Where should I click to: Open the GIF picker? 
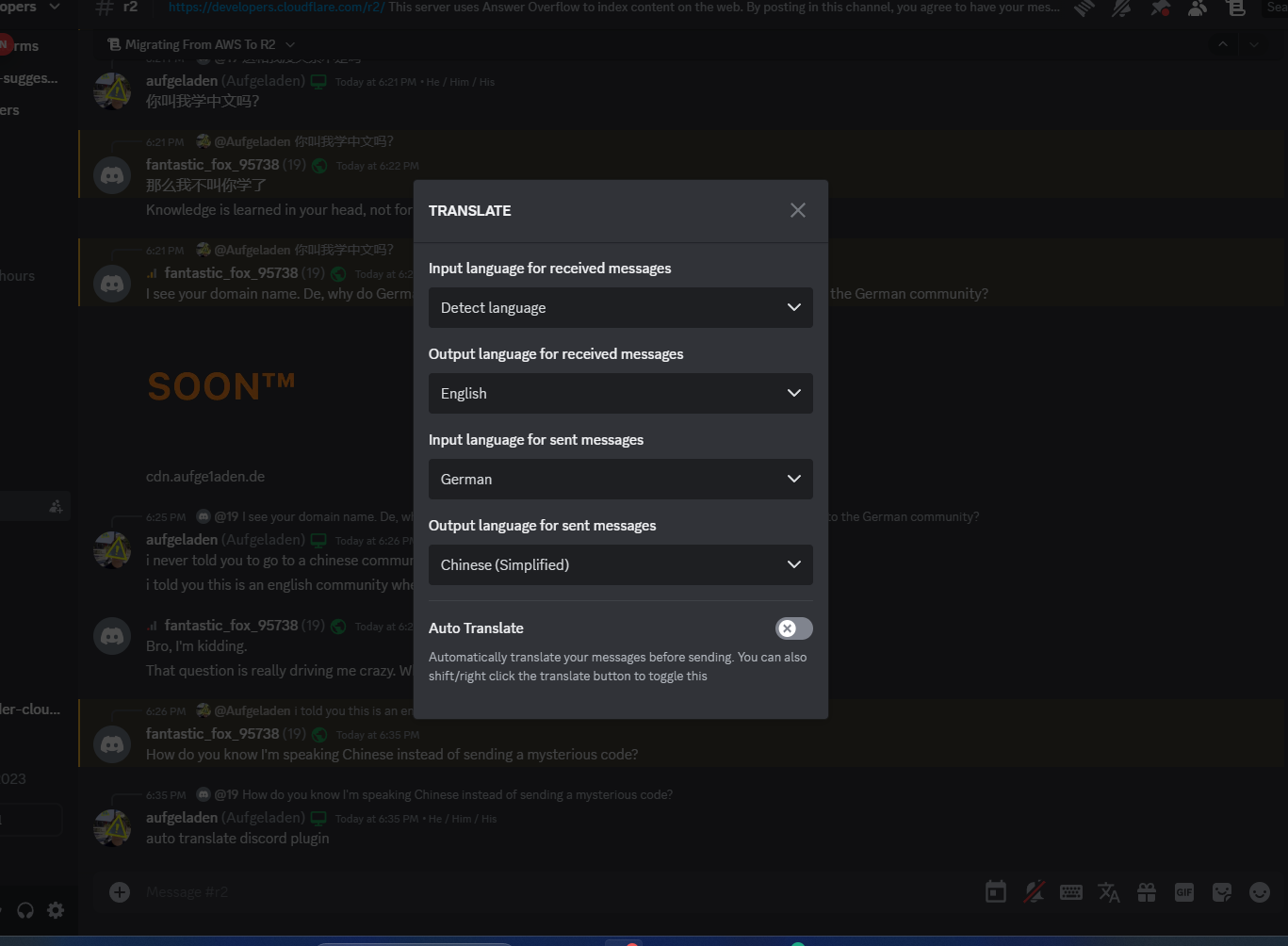[1184, 892]
